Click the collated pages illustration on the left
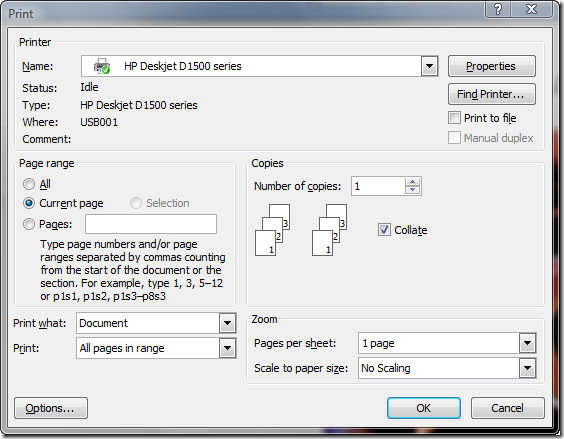The height and width of the screenshot is (439, 564). 272,230
